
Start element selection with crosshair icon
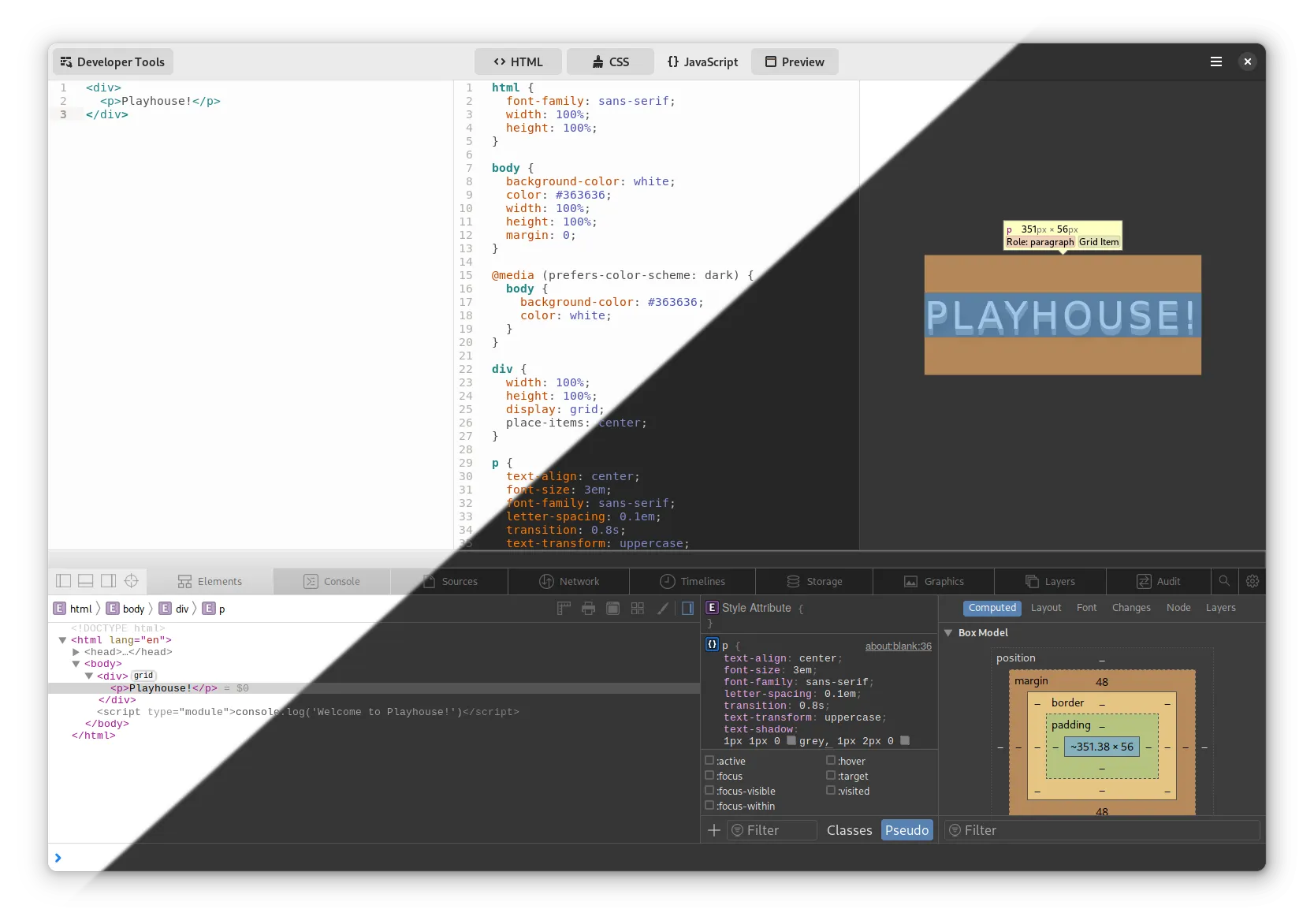tap(132, 581)
